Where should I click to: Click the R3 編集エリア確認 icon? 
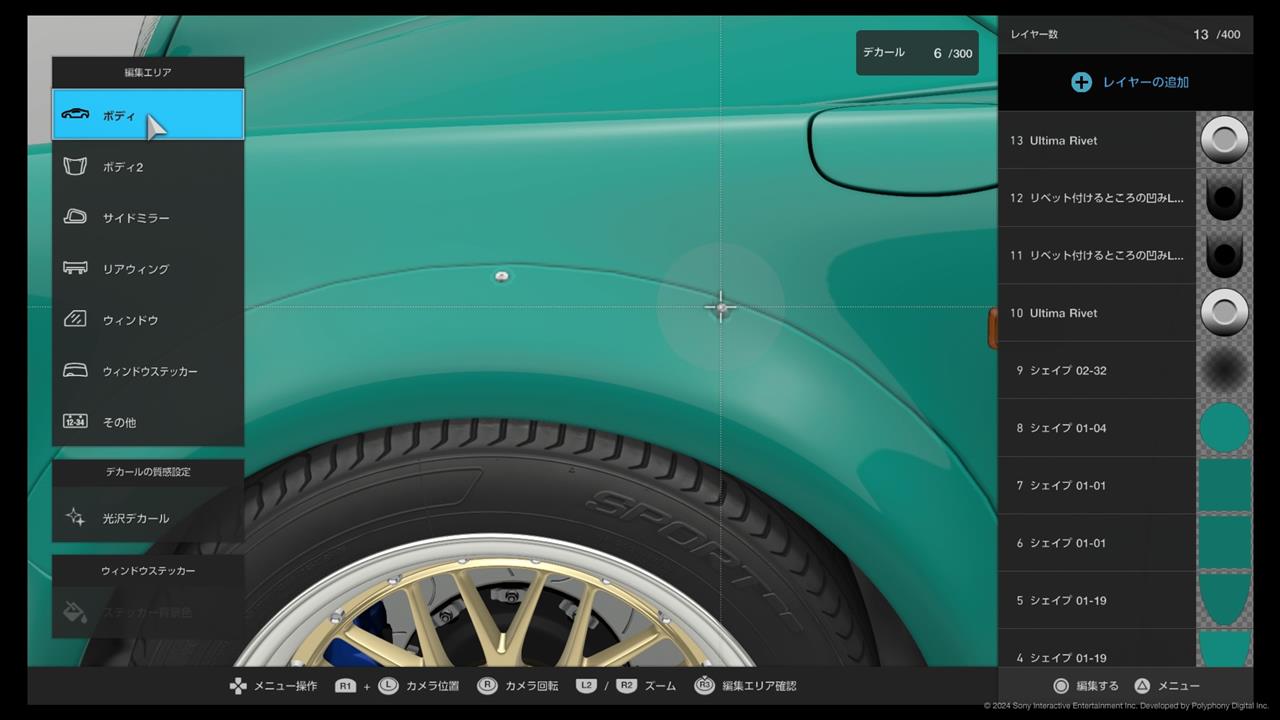[704, 686]
